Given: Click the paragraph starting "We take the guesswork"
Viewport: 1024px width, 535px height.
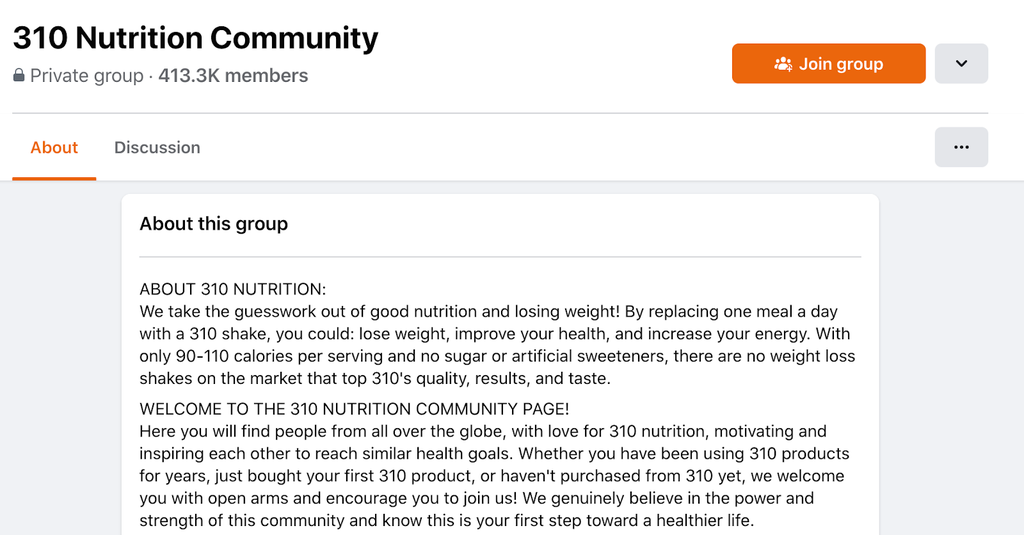Looking at the screenshot, I should pyautogui.click(x=498, y=345).
